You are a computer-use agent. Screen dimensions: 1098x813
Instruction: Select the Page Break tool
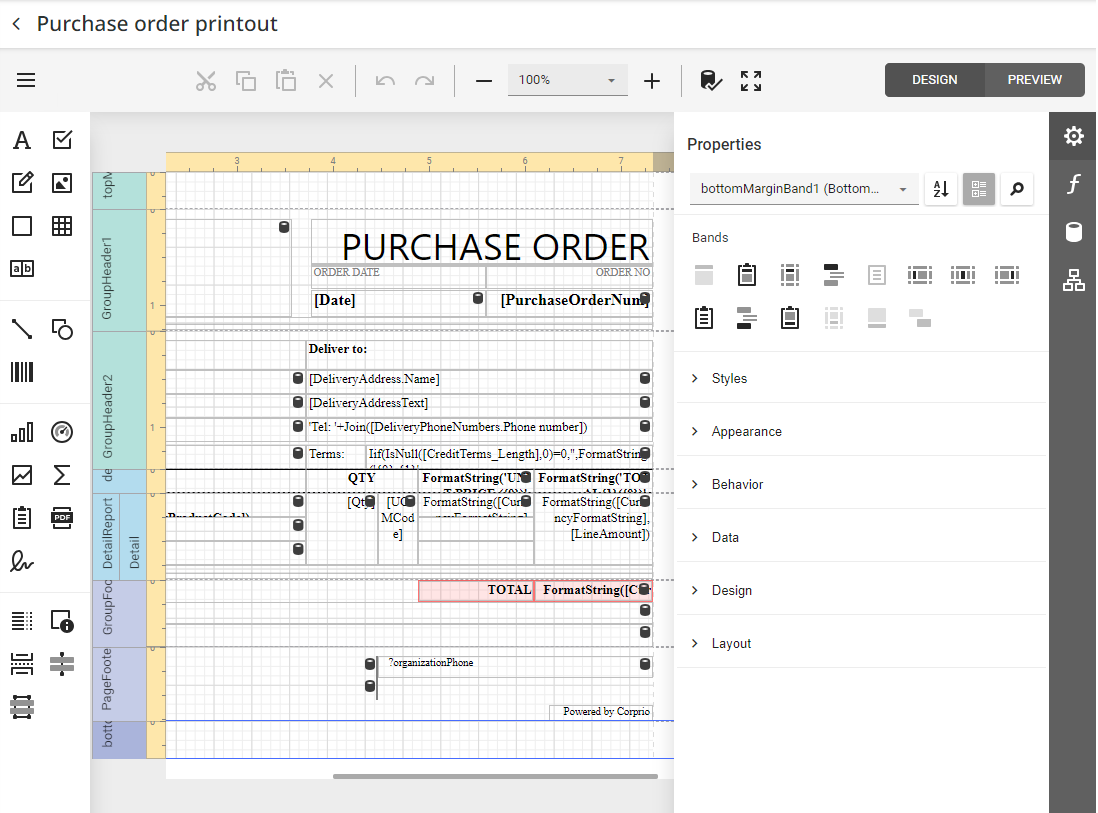pyautogui.click(x=22, y=664)
